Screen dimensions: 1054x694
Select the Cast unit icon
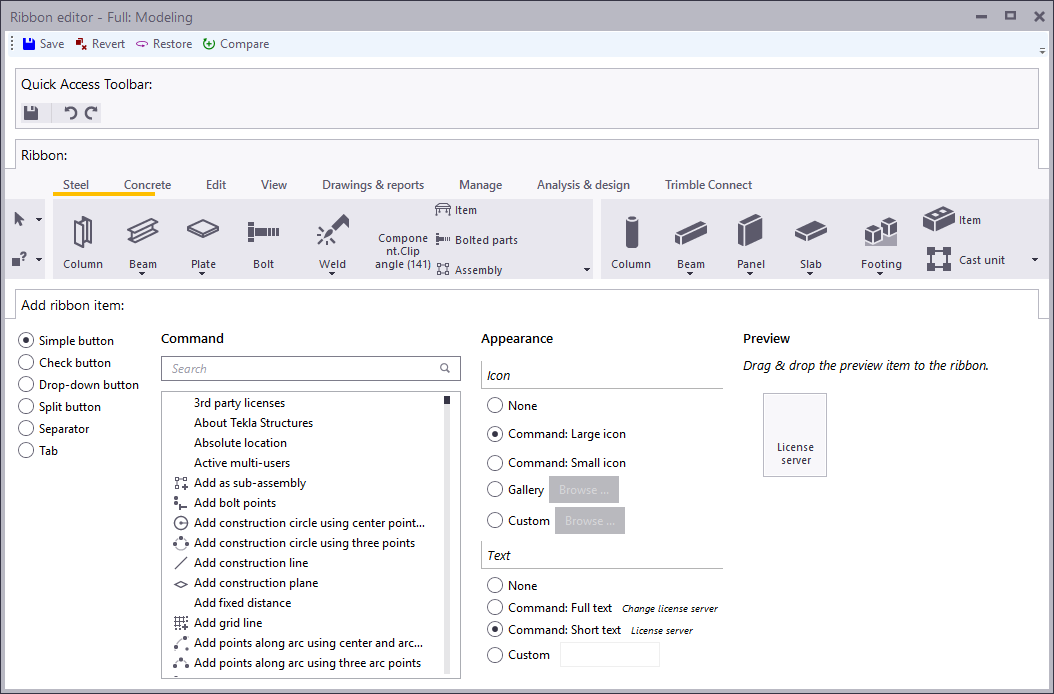point(938,258)
